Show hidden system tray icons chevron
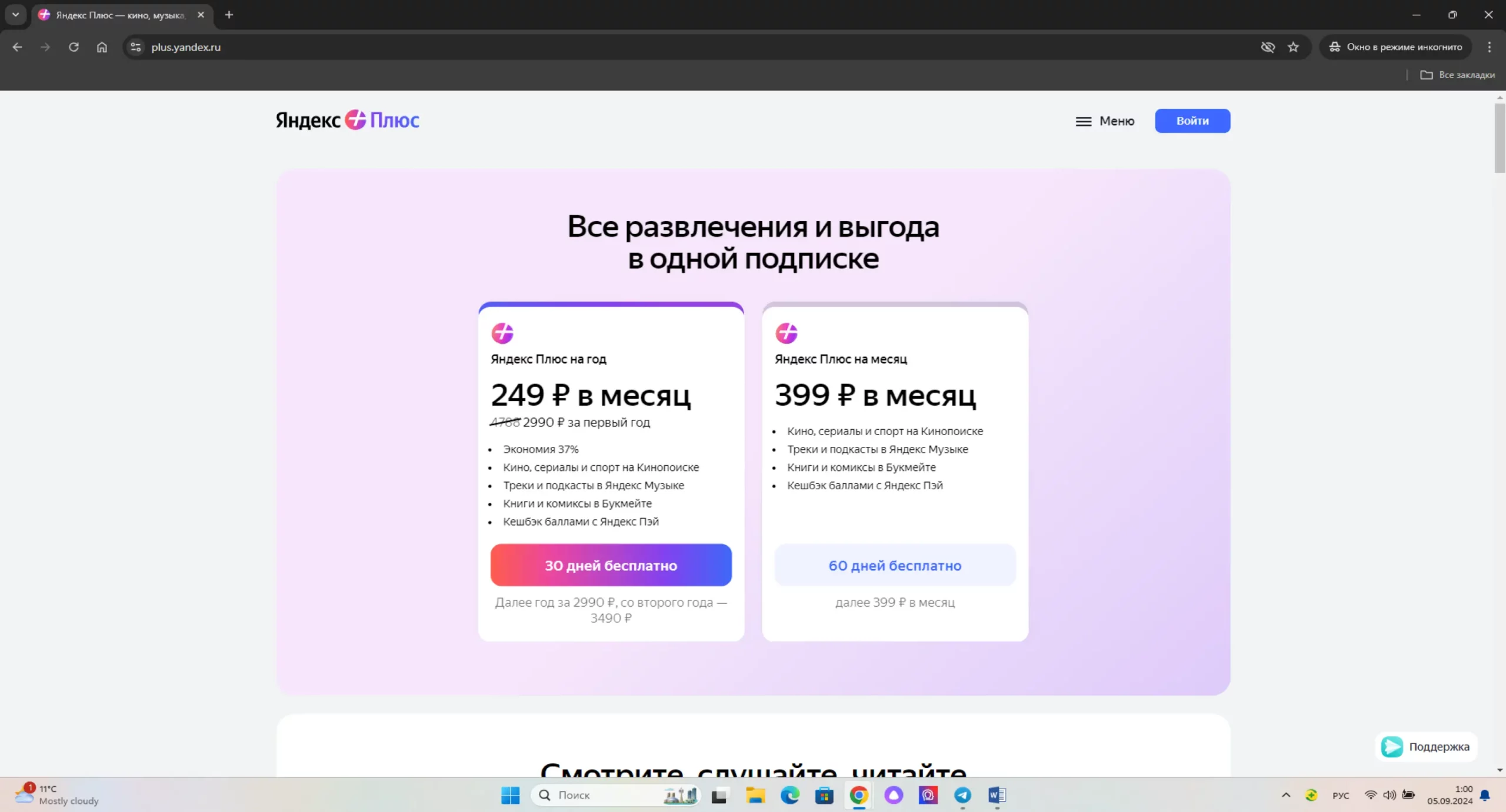This screenshot has height=812, width=1506. 1286,795
